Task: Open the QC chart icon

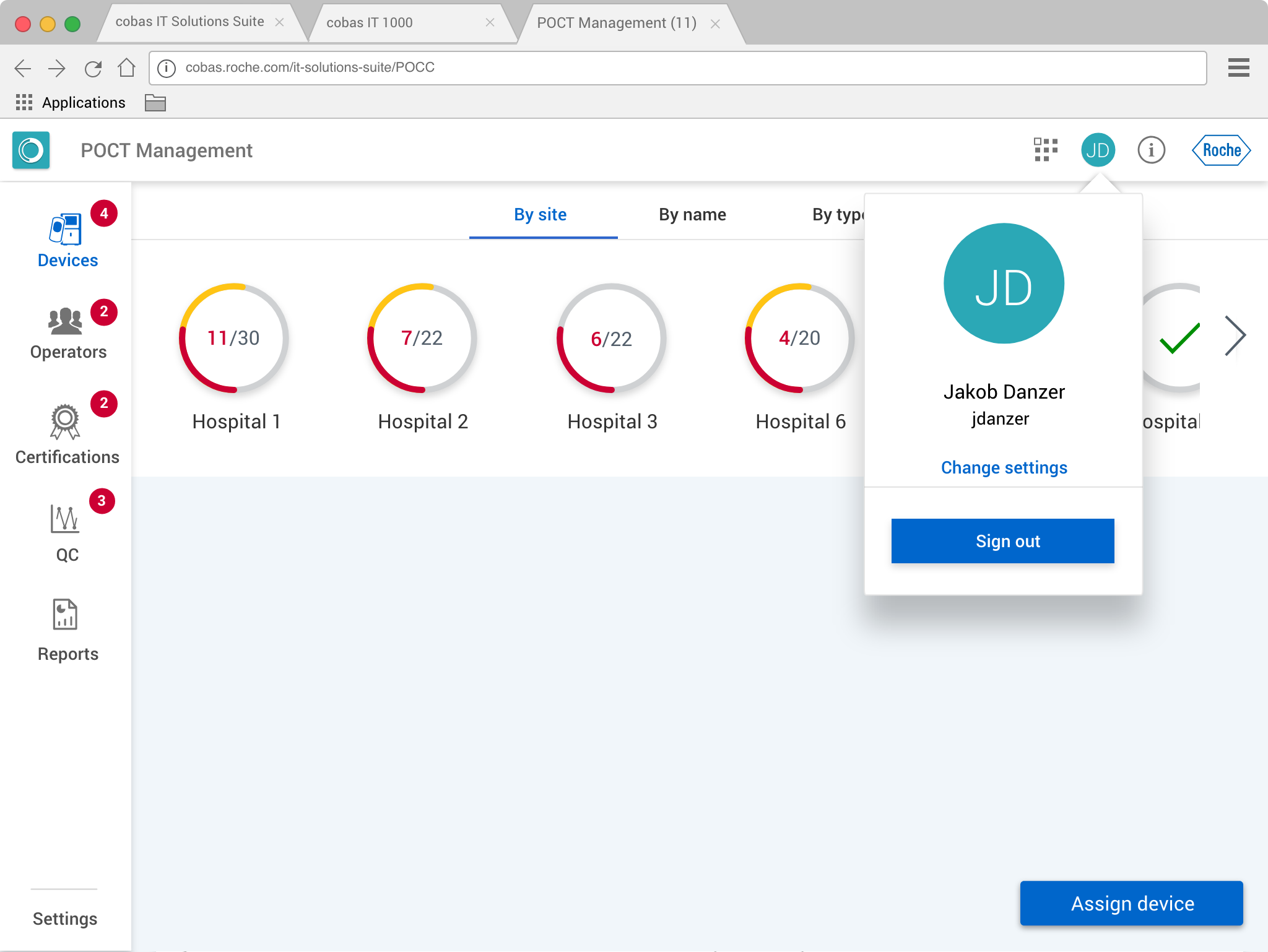Action: (65, 519)
